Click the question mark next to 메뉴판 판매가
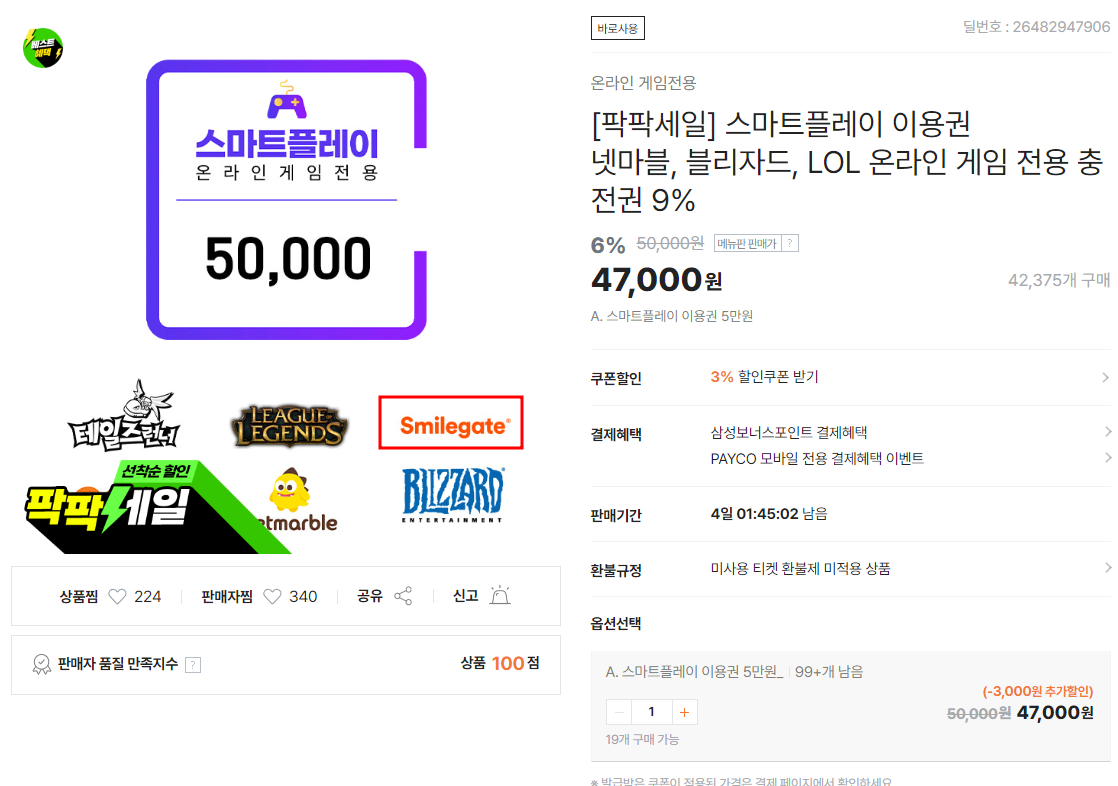The height and width of the screenshot is (786, 1118). coord(790,243)
